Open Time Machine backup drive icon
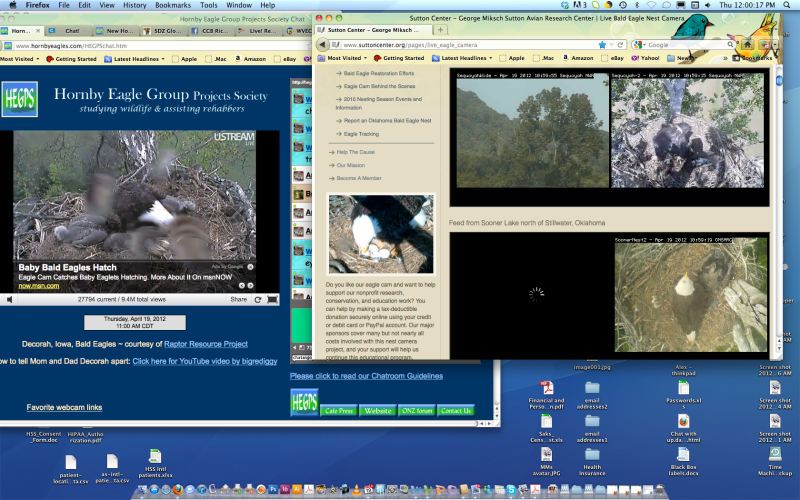Viewport: 800px width, 500px height. [775, 461]
